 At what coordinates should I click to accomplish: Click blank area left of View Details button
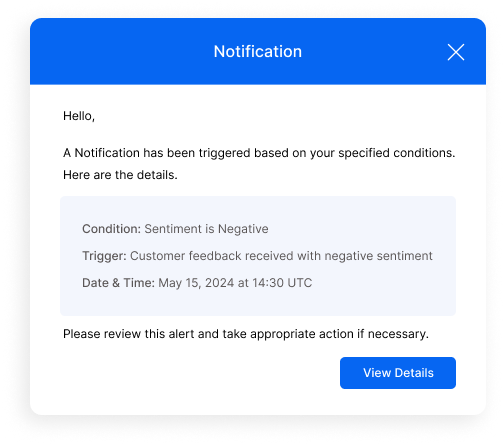coord(200,373)
